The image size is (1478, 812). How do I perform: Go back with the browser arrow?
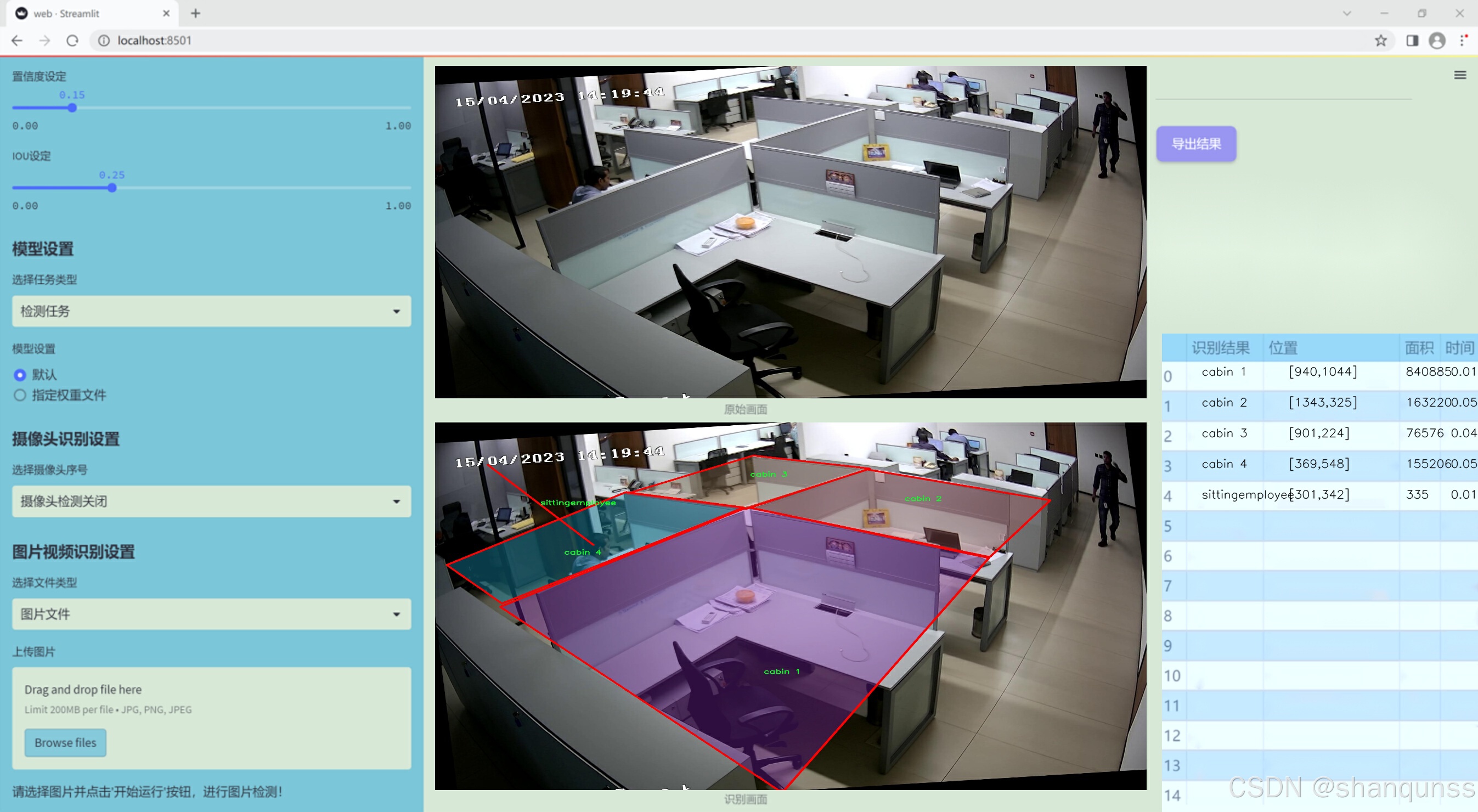17,41
